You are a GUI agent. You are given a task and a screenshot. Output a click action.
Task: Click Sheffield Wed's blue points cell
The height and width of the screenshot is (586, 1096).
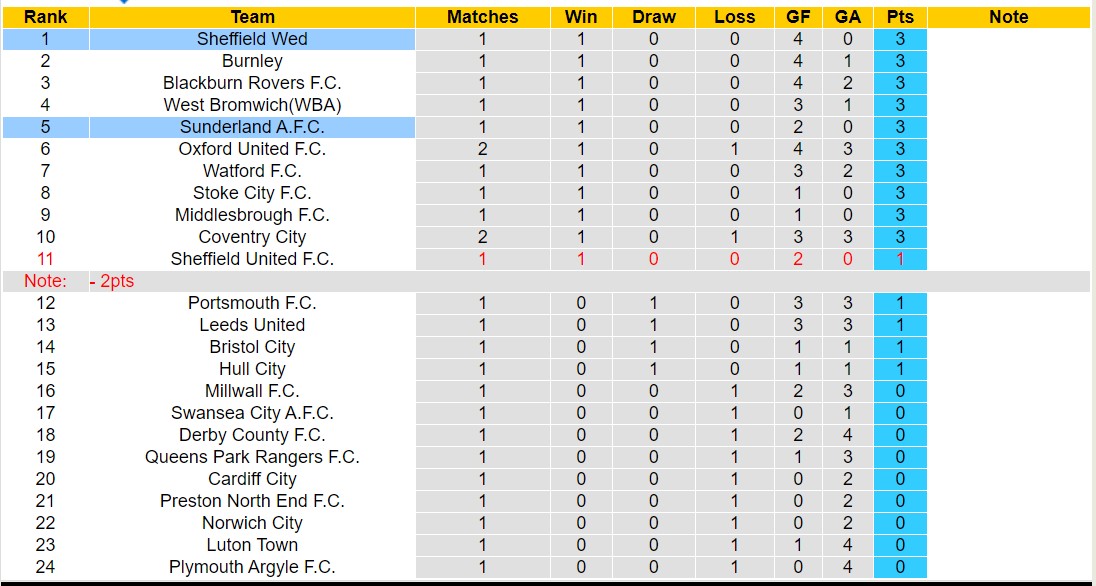(x=899, y=39)
